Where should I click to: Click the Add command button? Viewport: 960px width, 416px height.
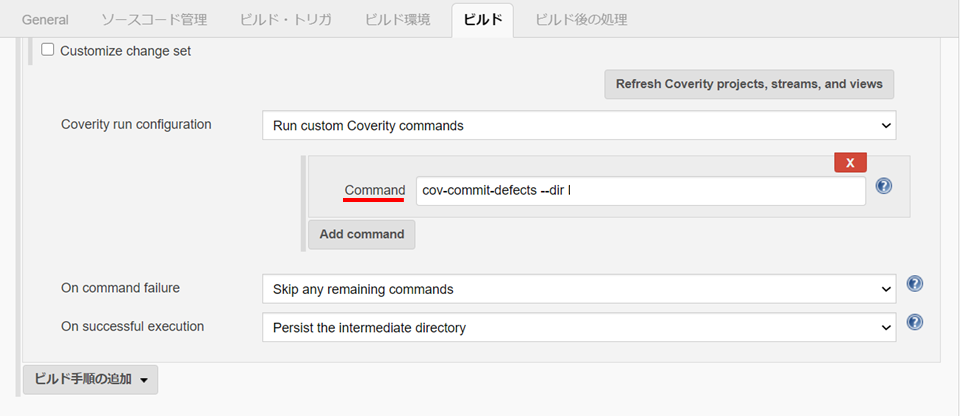coord(361,234)
